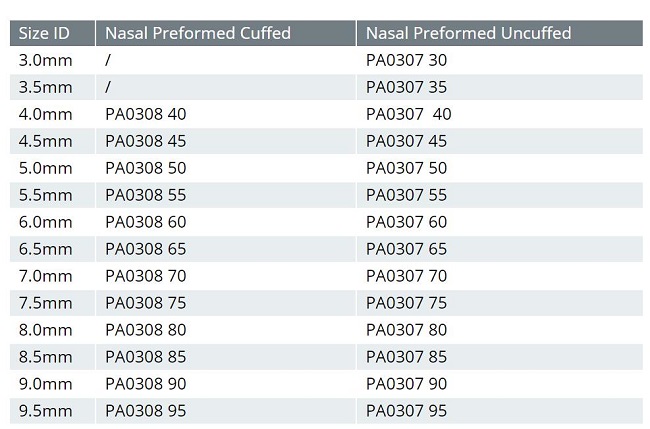Select the 4.5mm size cell
Viewport: 650px width, 429px height.
tap(46, 141)
